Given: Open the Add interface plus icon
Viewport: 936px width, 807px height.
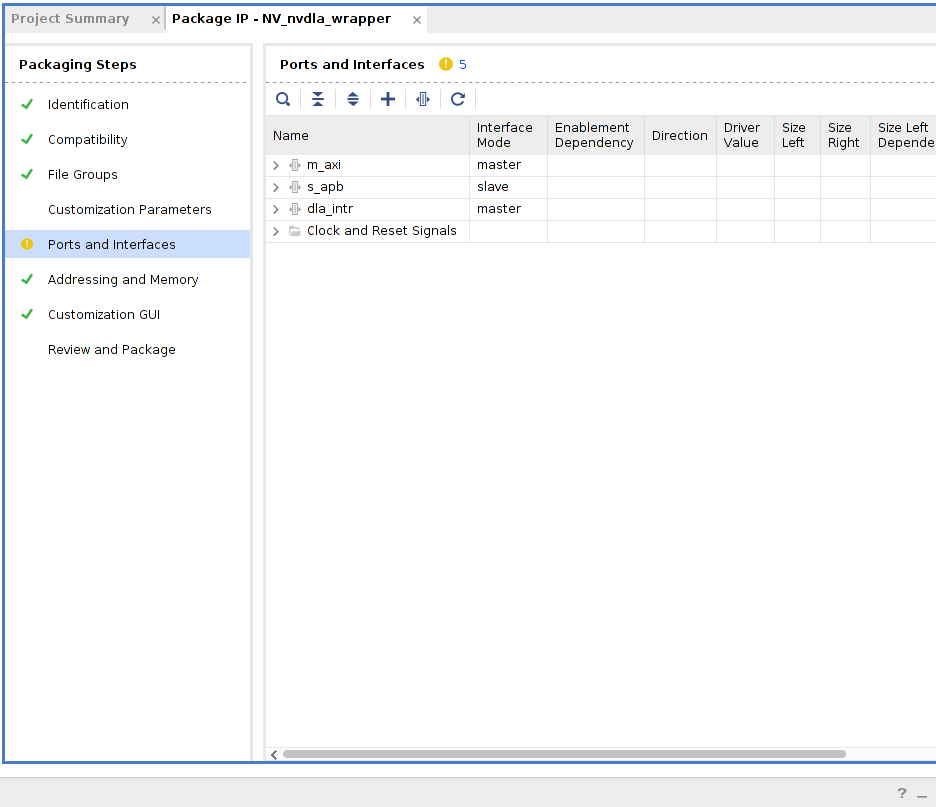Looking at the screenshot, I should pos(388,99).
